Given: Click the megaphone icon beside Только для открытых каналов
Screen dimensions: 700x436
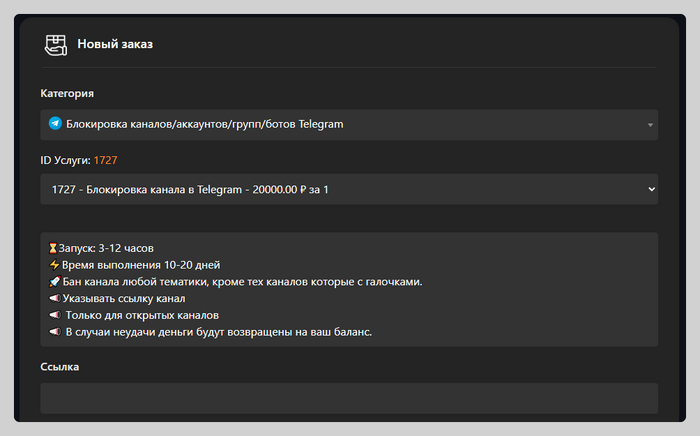Looking at the screenshot, I should coord(54,316).
